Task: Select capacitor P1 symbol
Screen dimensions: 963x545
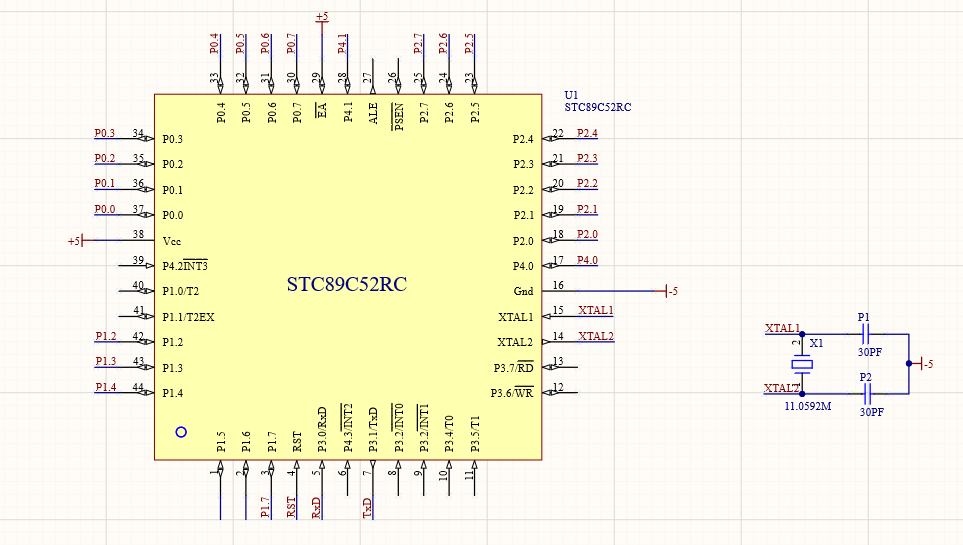Action: pos(866,334)
